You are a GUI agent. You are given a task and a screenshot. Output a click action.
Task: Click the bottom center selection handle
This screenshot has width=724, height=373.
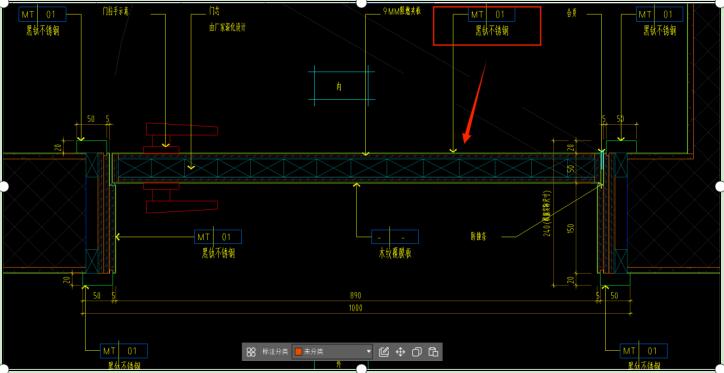[x=362, y=368]
